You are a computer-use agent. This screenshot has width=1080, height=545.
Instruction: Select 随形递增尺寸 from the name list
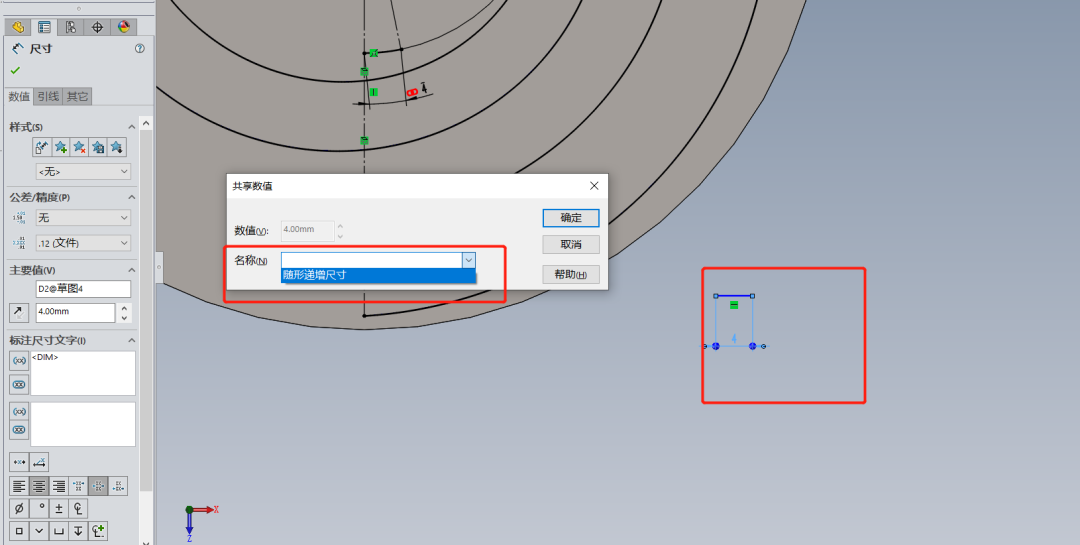[378, 275]
